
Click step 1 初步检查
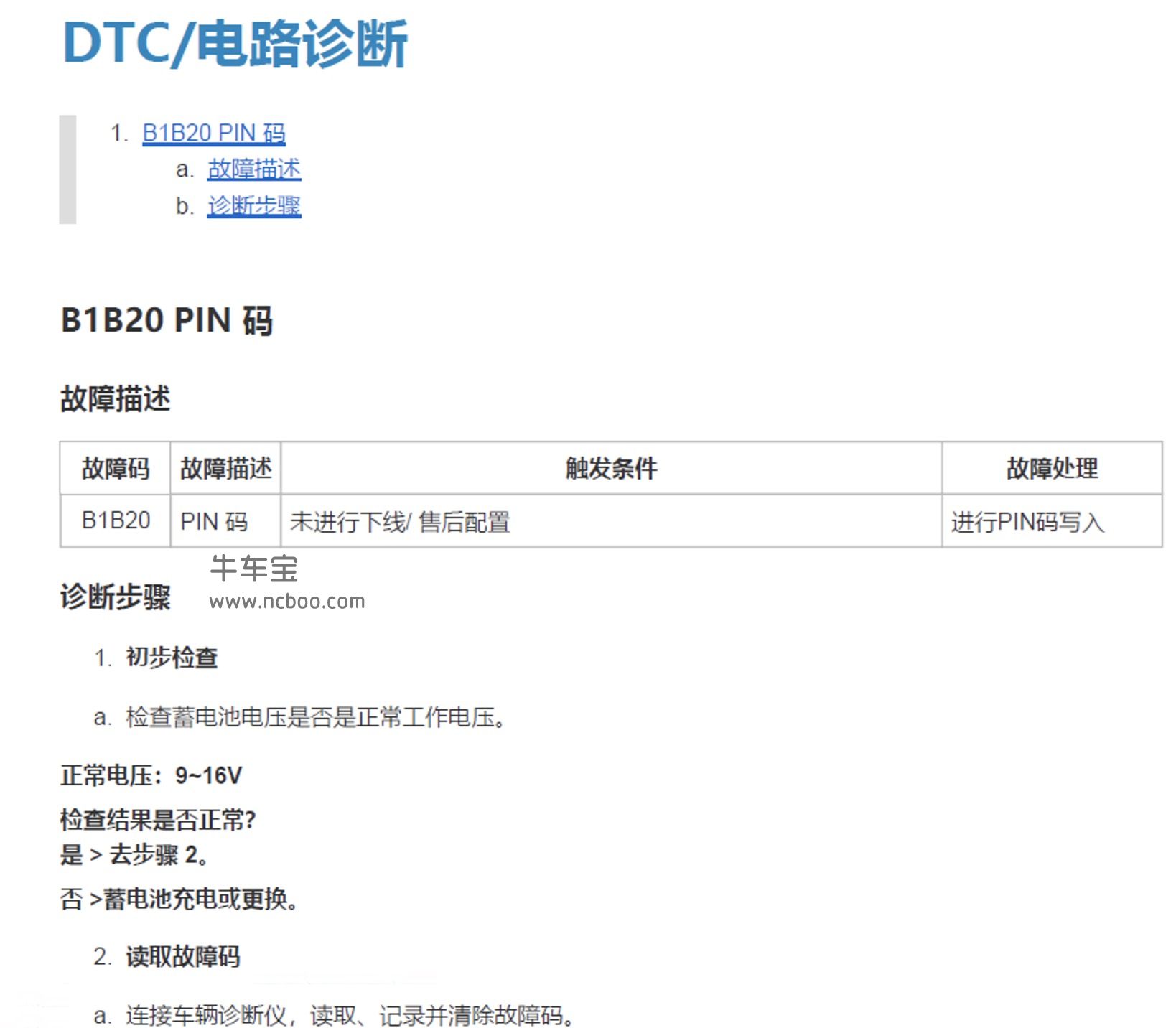(172, 658)
